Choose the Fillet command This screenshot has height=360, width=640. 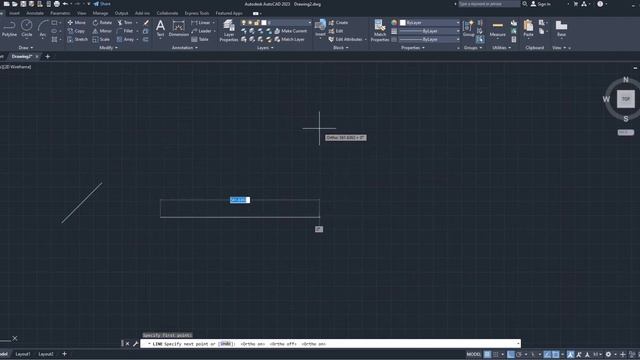(125, 31)
